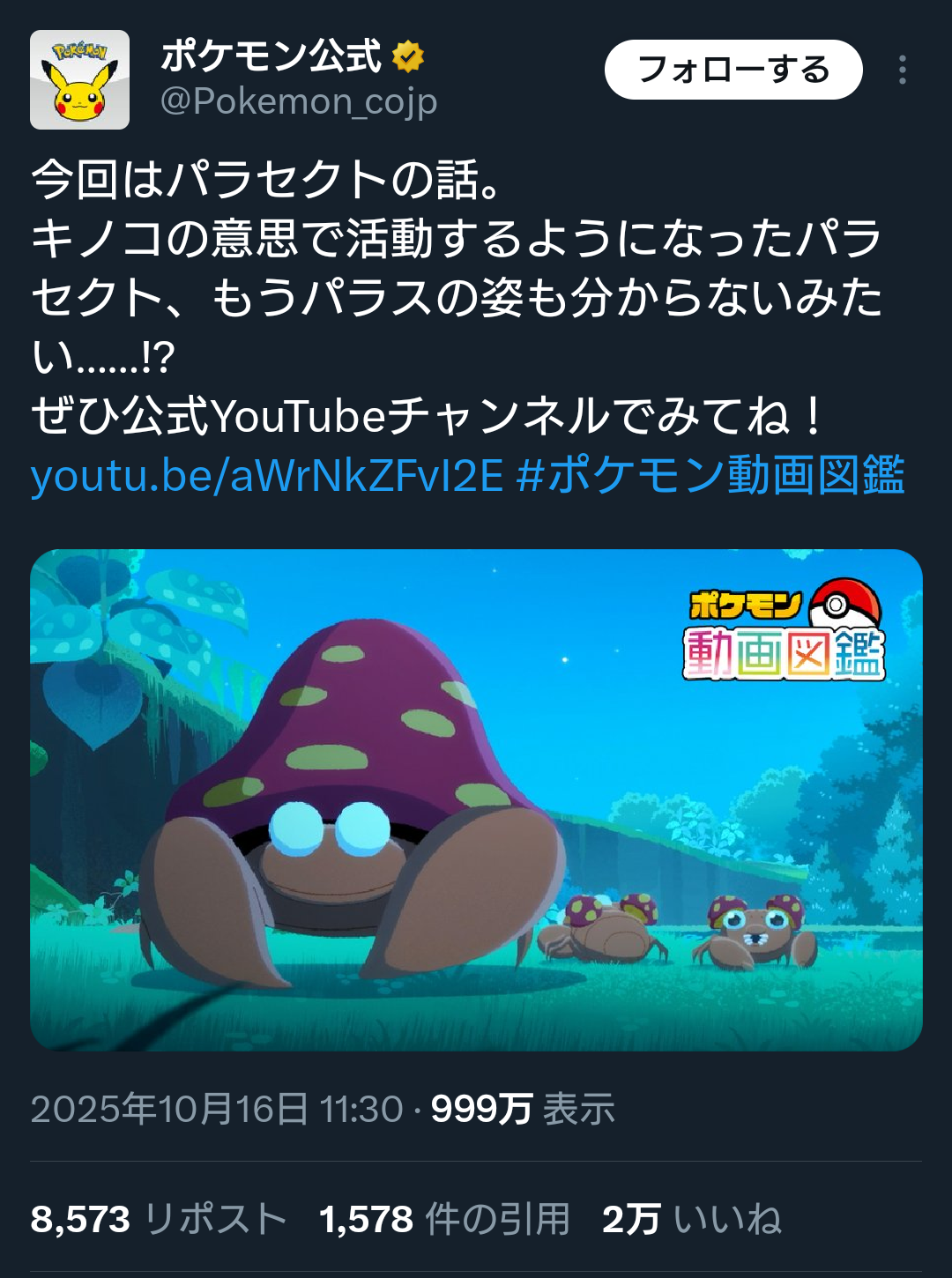Screen dimensions: 952x1278
Task: Click the Poké Ball icon in thumbnail
Action: 844,605
